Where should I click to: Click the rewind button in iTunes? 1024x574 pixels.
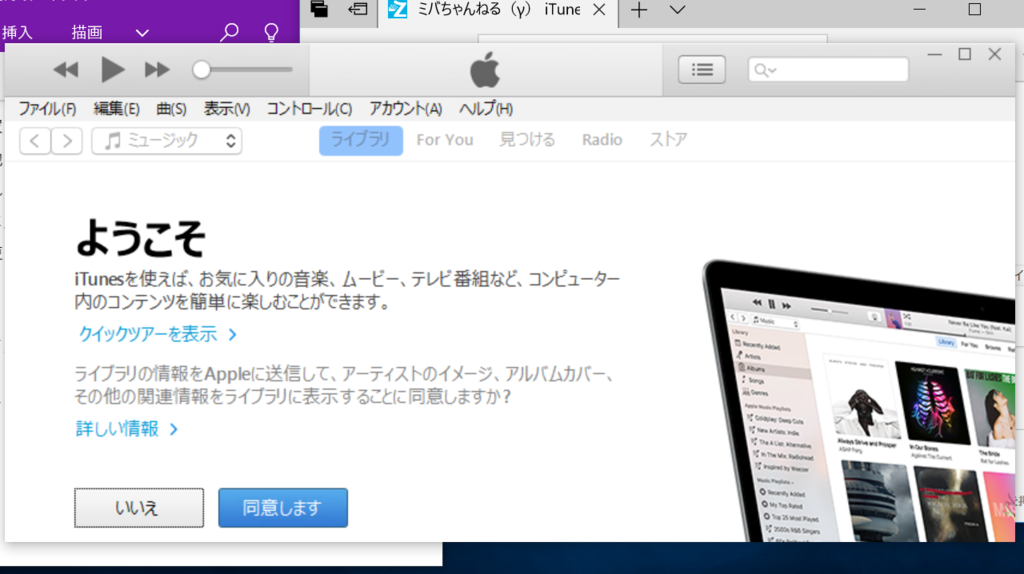(x=66, y=69)
